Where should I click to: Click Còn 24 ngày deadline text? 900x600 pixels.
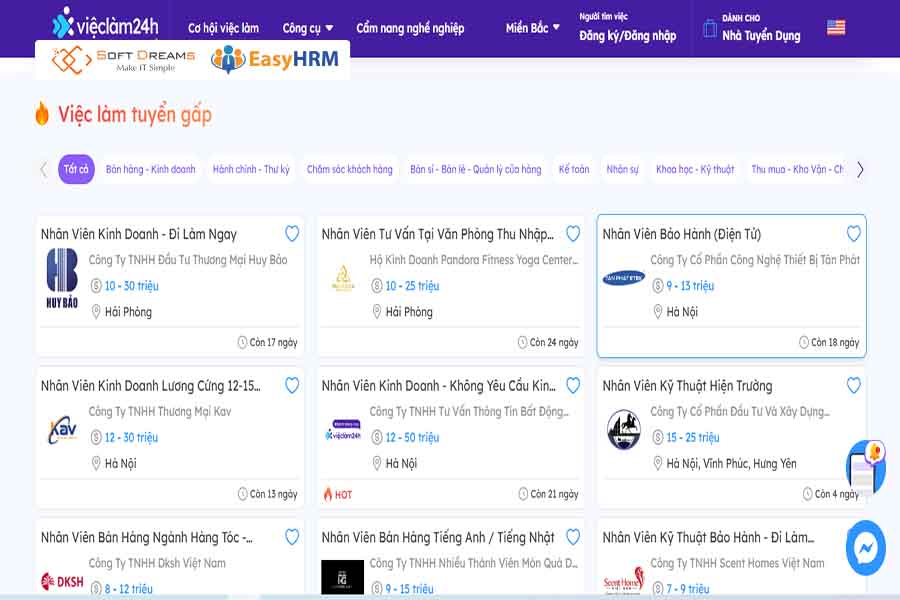tap(554, 342)
